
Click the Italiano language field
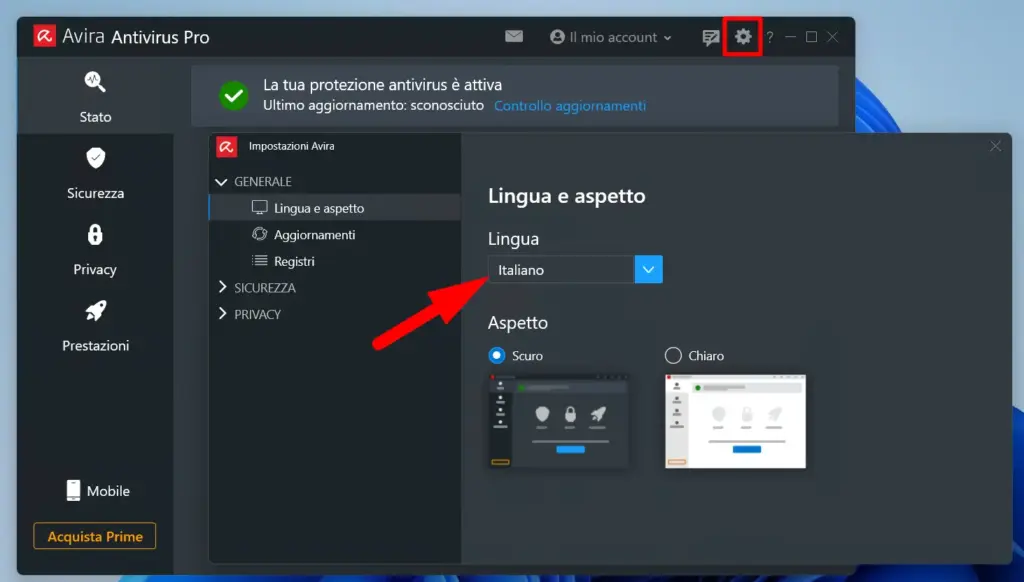561,269
